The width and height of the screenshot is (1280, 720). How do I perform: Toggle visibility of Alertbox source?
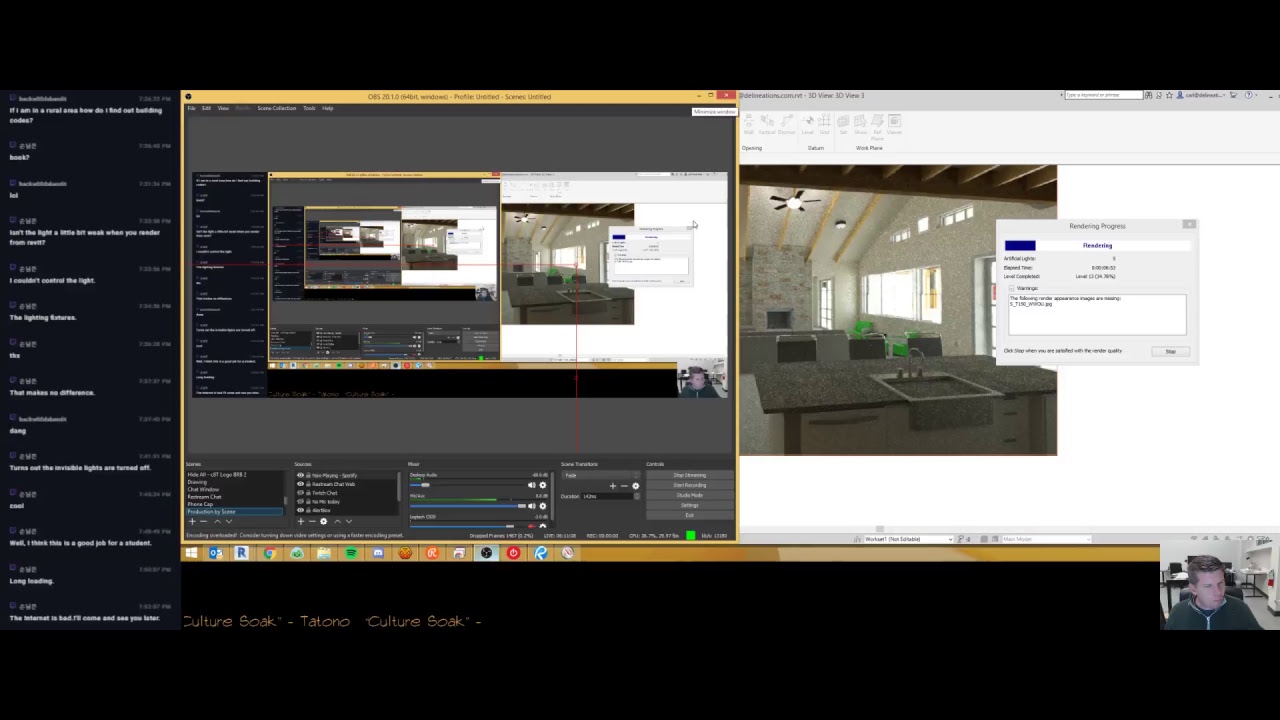(x=300, y=510)
